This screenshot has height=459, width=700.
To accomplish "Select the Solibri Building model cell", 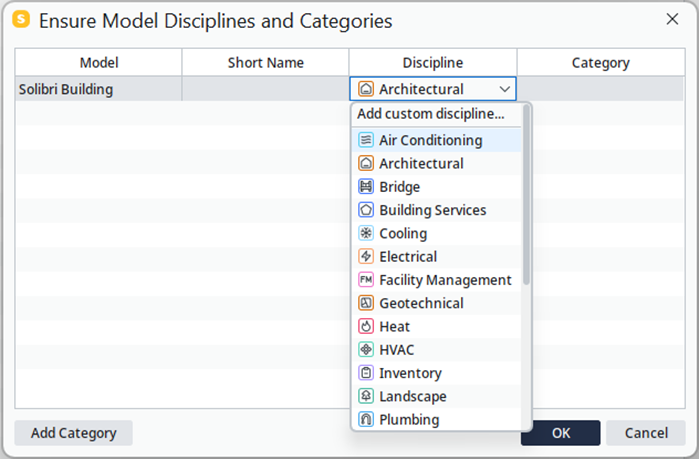I will tap(99, 89).
